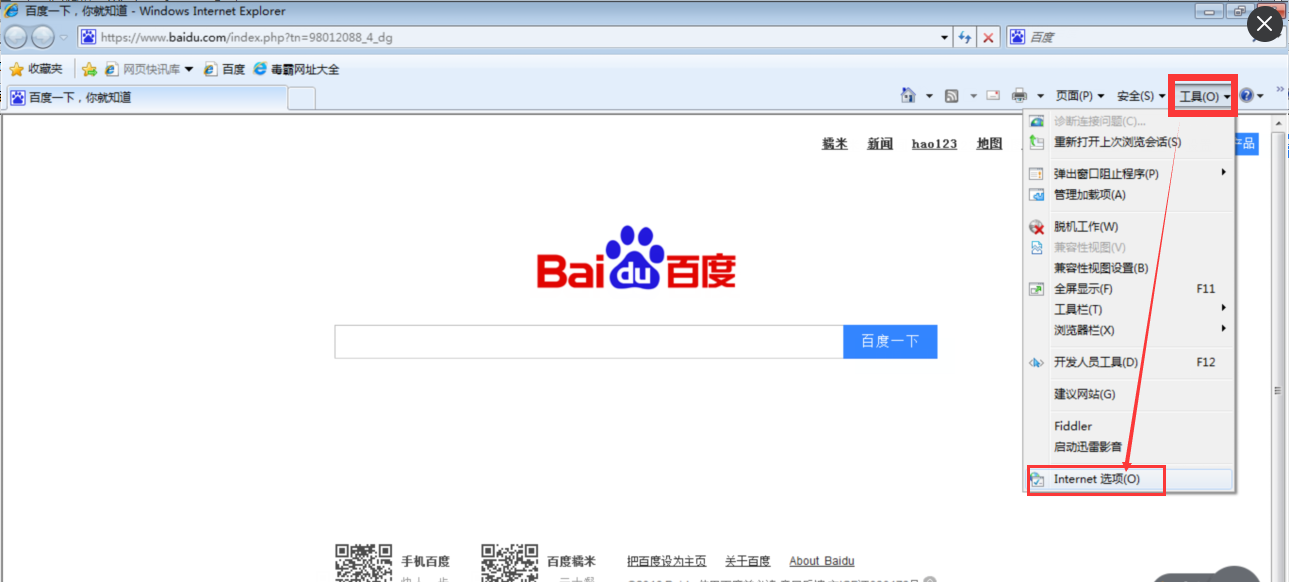
Task: Expand the address bar URL dropdown arrow
Action: pos(946,37)
